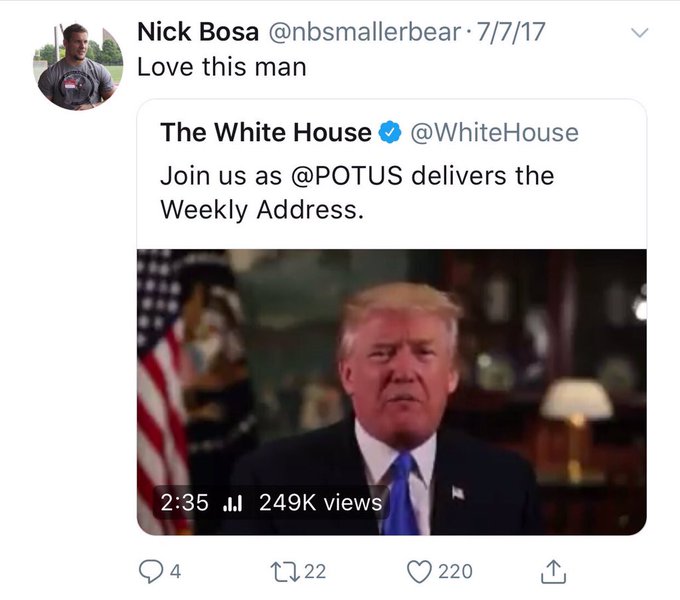Retweet using the retweet arrows icon
Viewport: 680px width, 600px height.
(x=285, y=571)
